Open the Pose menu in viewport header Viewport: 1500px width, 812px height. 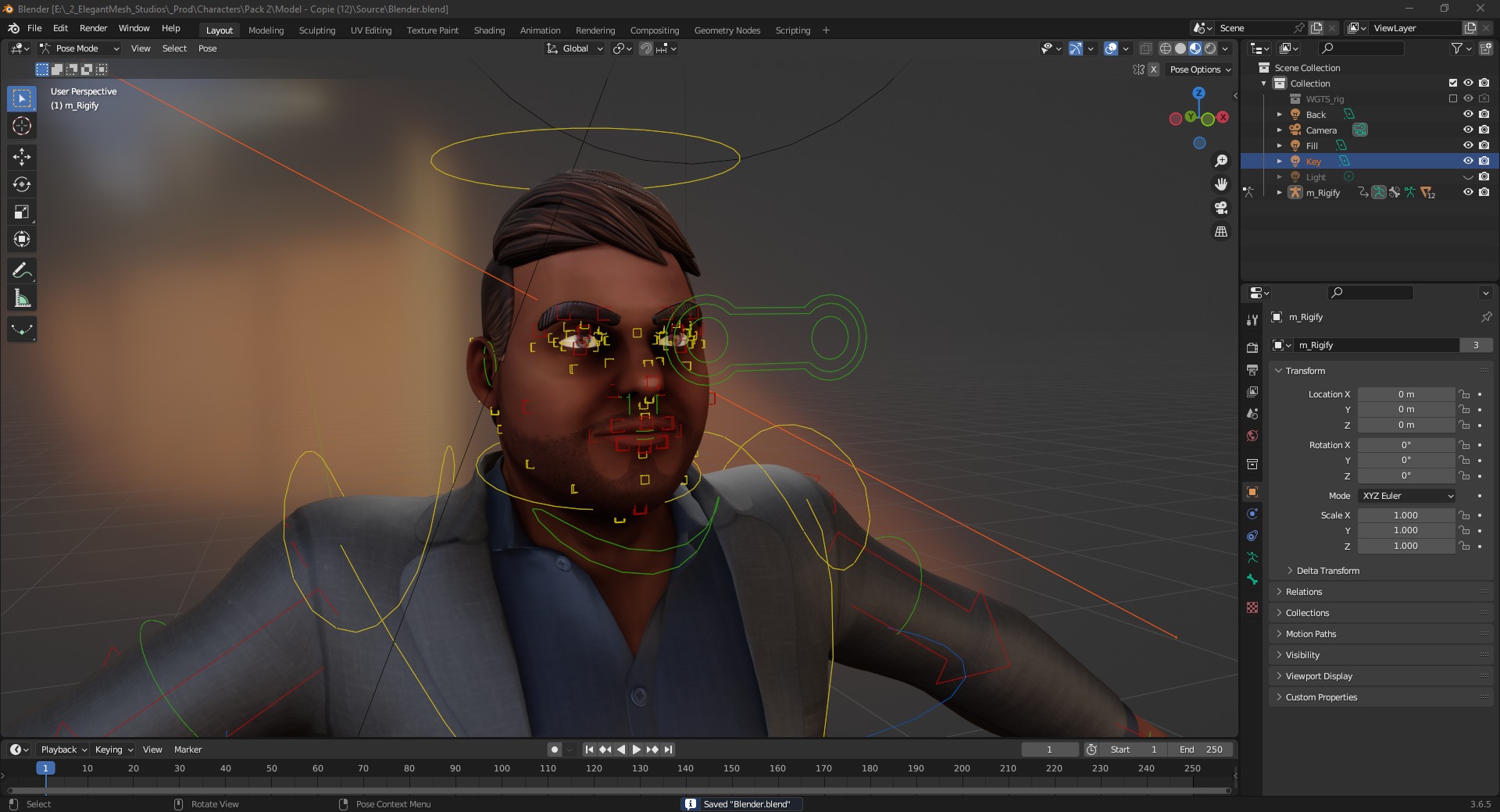tap(208, 48)
